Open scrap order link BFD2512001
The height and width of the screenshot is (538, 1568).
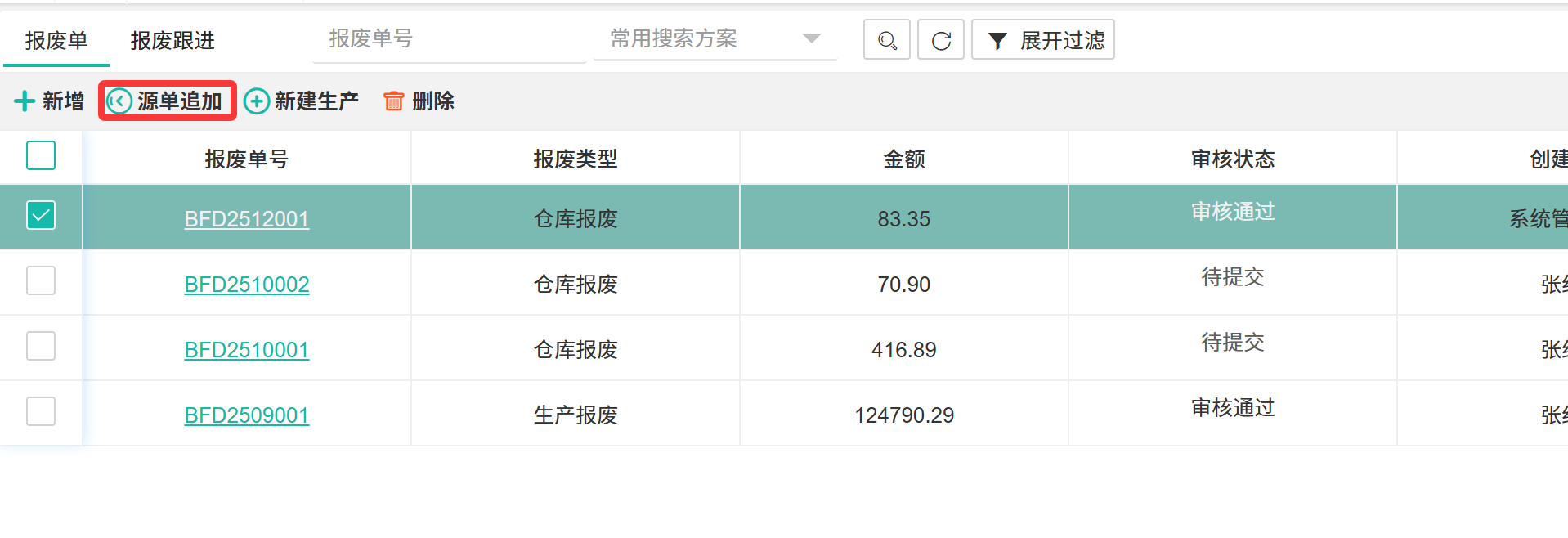click(246, 219)
